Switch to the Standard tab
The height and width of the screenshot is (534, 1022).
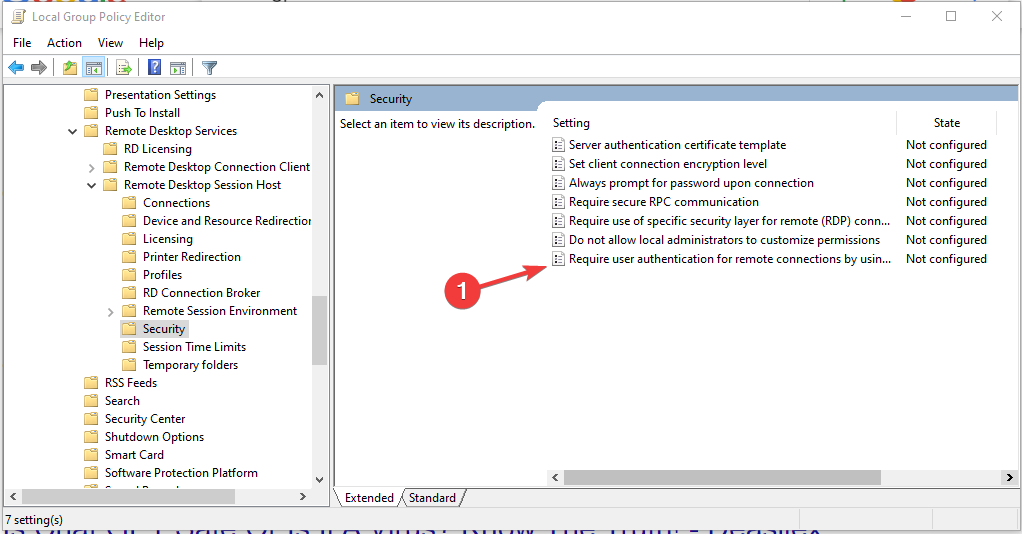432,497
